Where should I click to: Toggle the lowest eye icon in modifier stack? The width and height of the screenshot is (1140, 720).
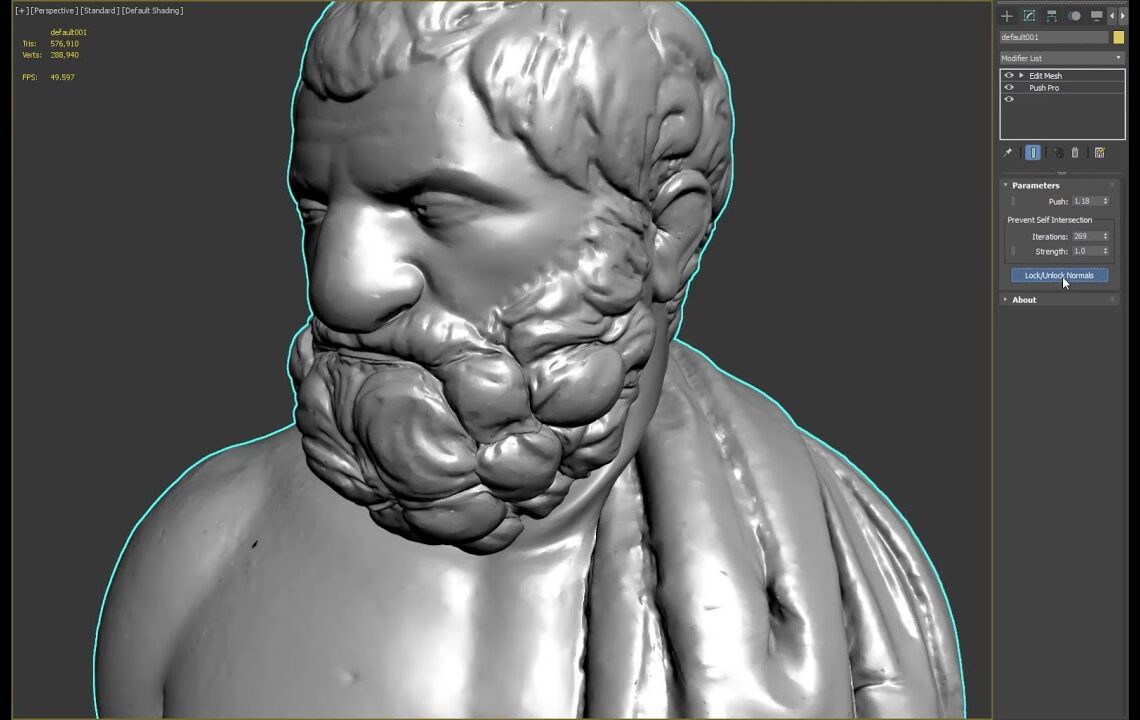(1008, 99)
